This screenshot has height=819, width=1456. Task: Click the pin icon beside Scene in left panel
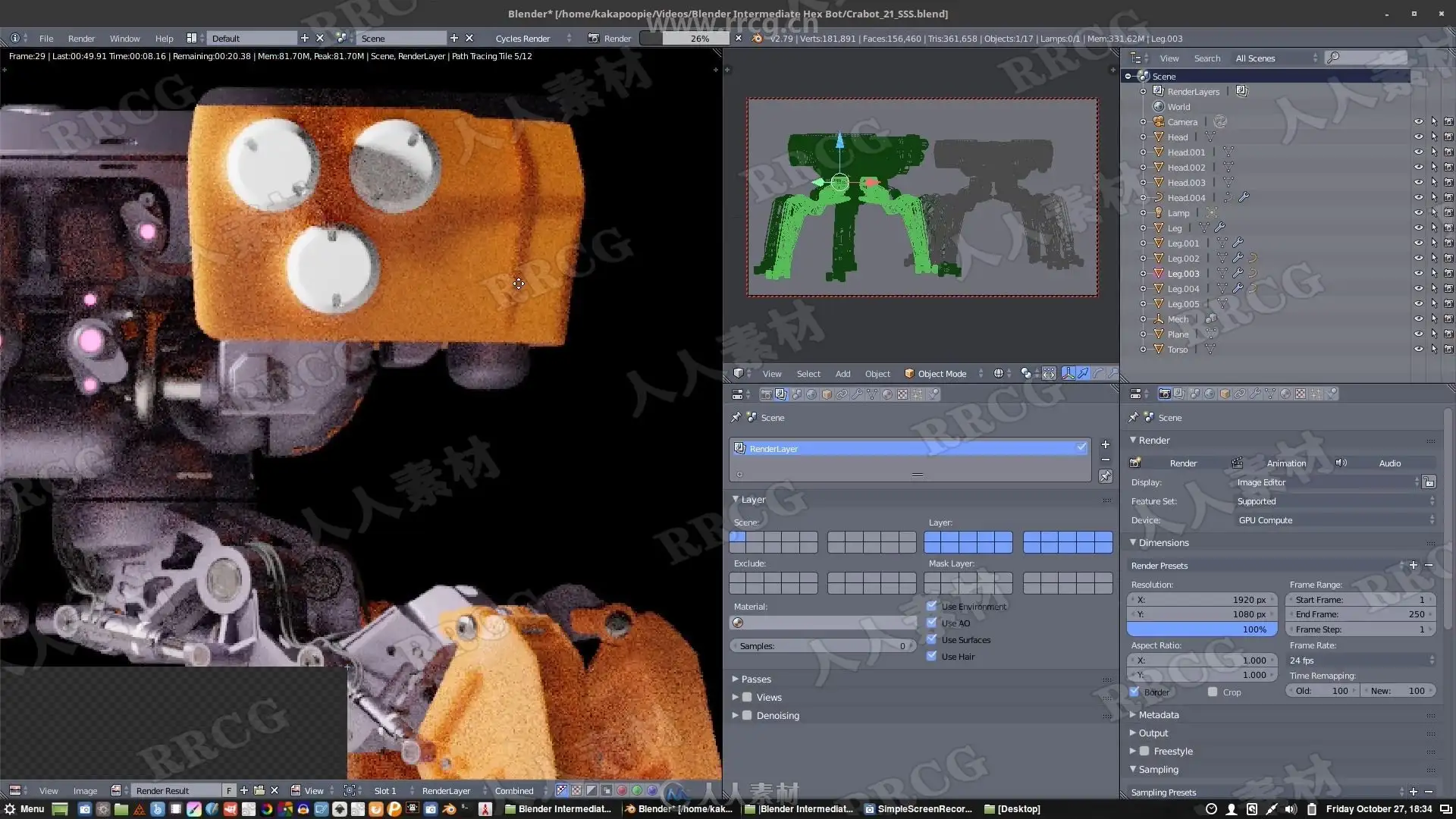pos(736,417)
